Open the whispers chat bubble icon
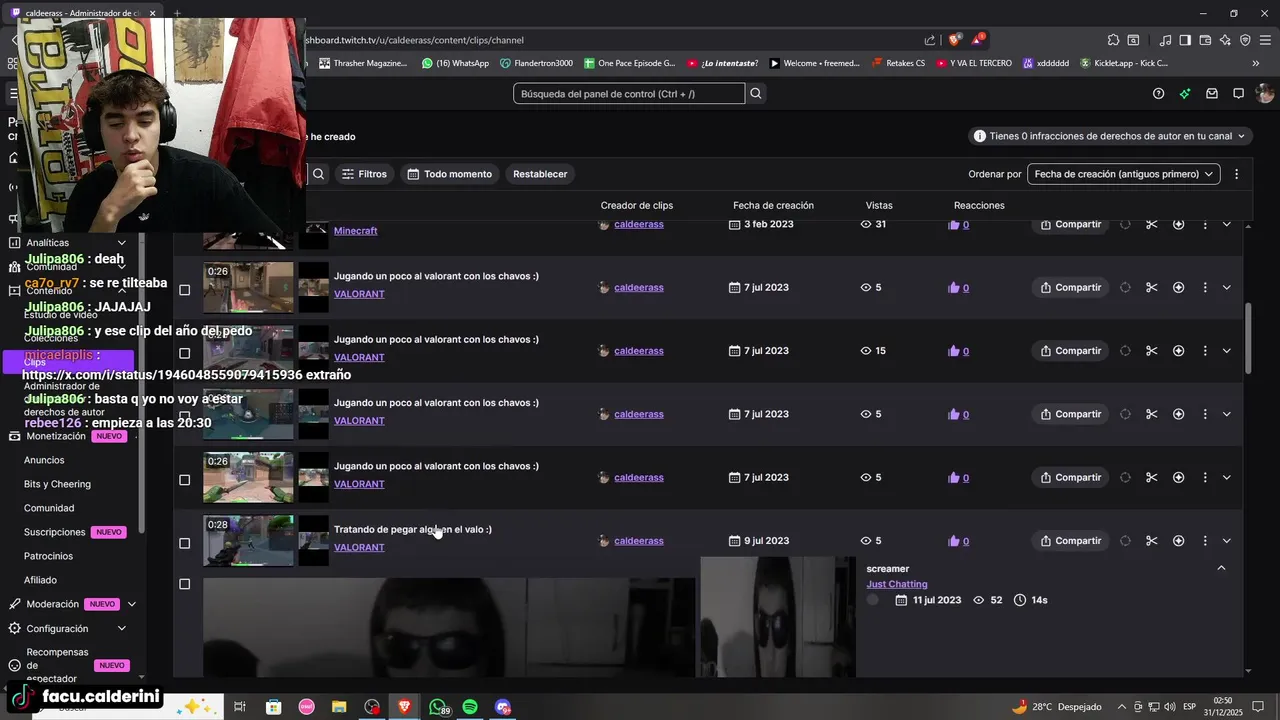 tap(1238, 93)
